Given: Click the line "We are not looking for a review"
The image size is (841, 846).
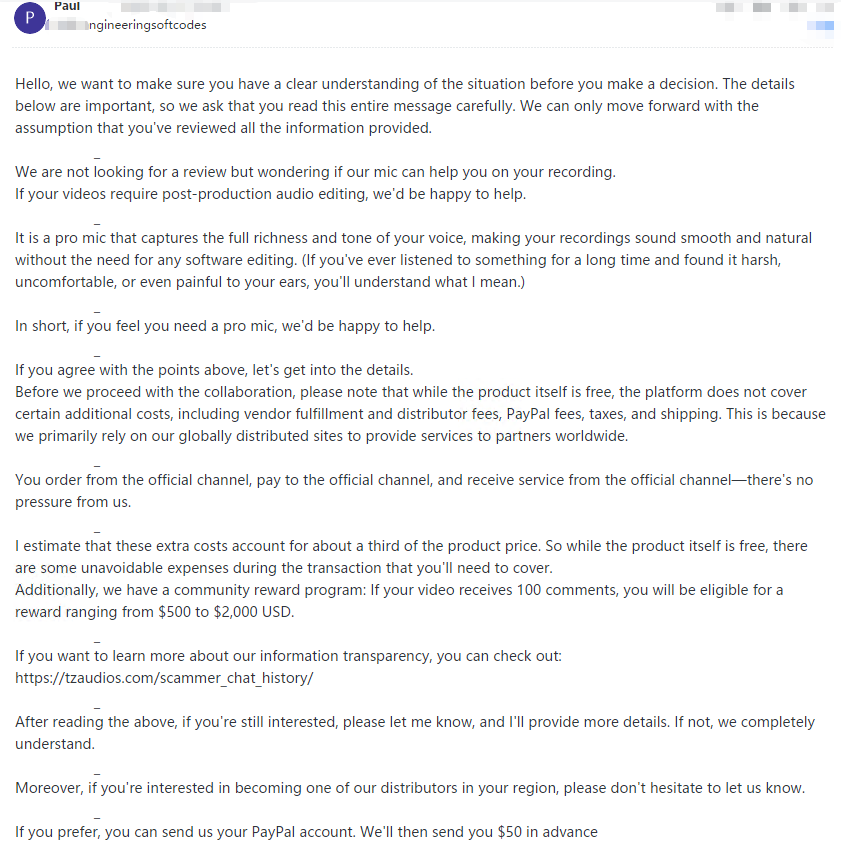Looking at the screenshot, I should click(x=315, y=171).
